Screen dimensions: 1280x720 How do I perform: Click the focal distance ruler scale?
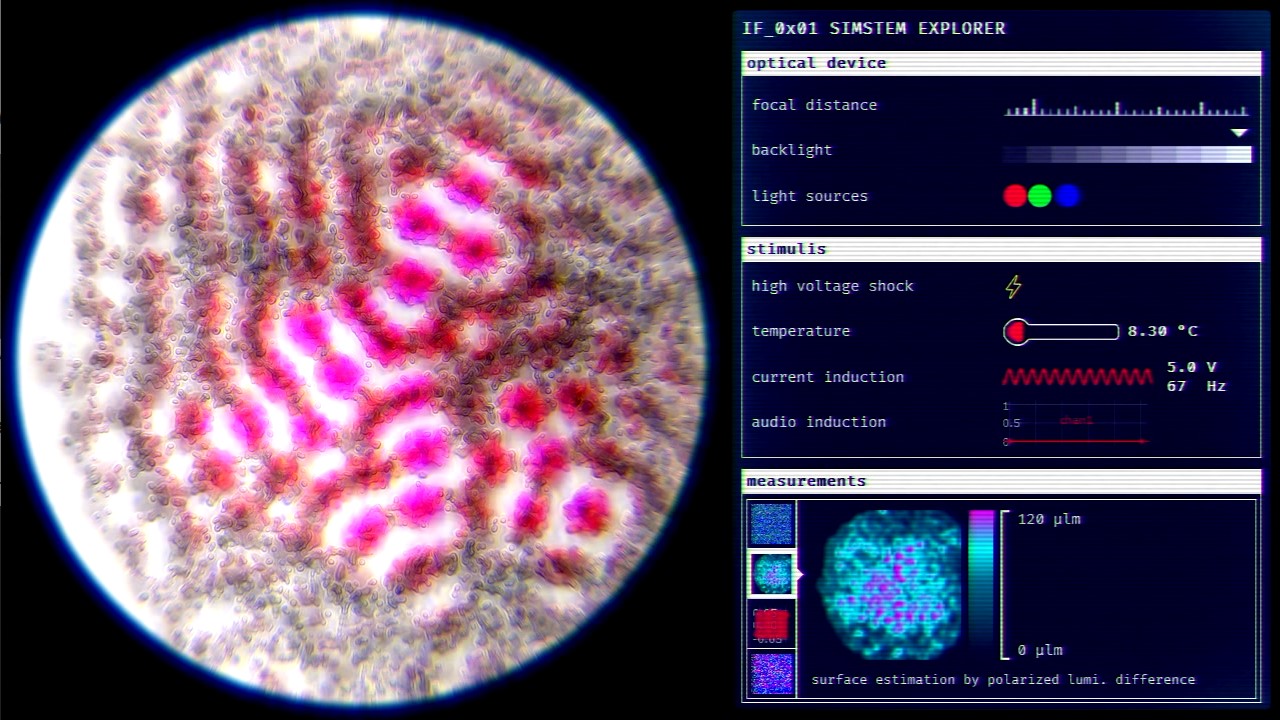pyautogui.click(x=1126, y=108)
